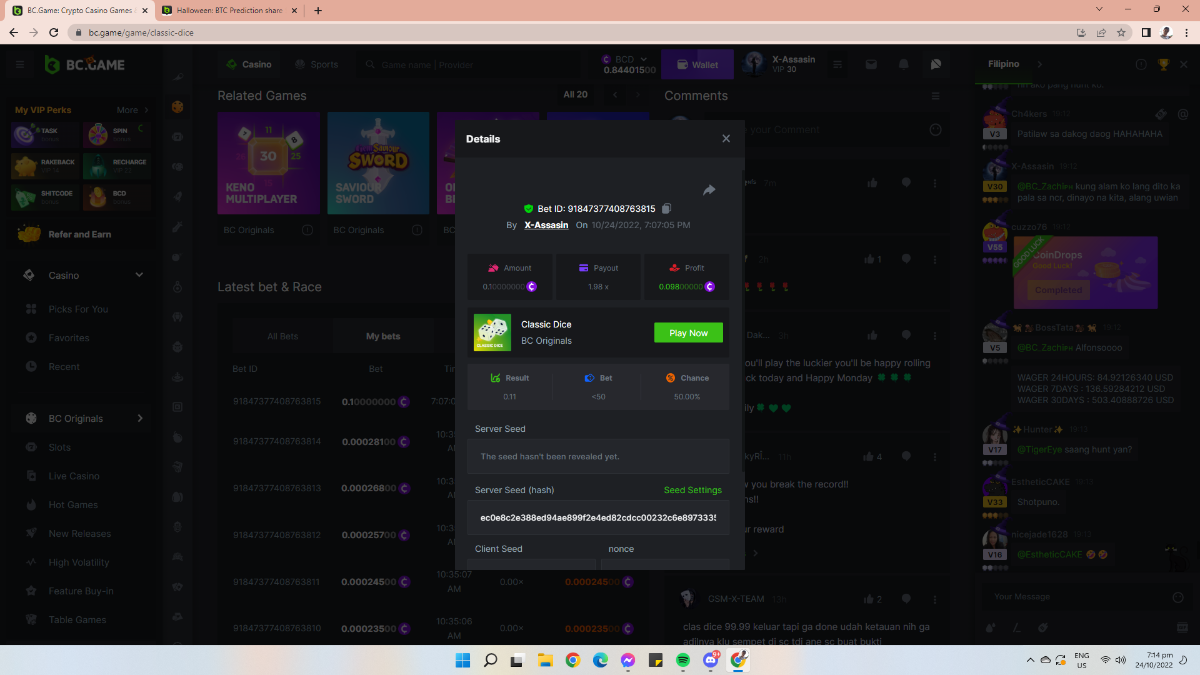Open Spotify from the Windows taskbar
Screen dimensions: 1200x675
(x=683, y=660)
